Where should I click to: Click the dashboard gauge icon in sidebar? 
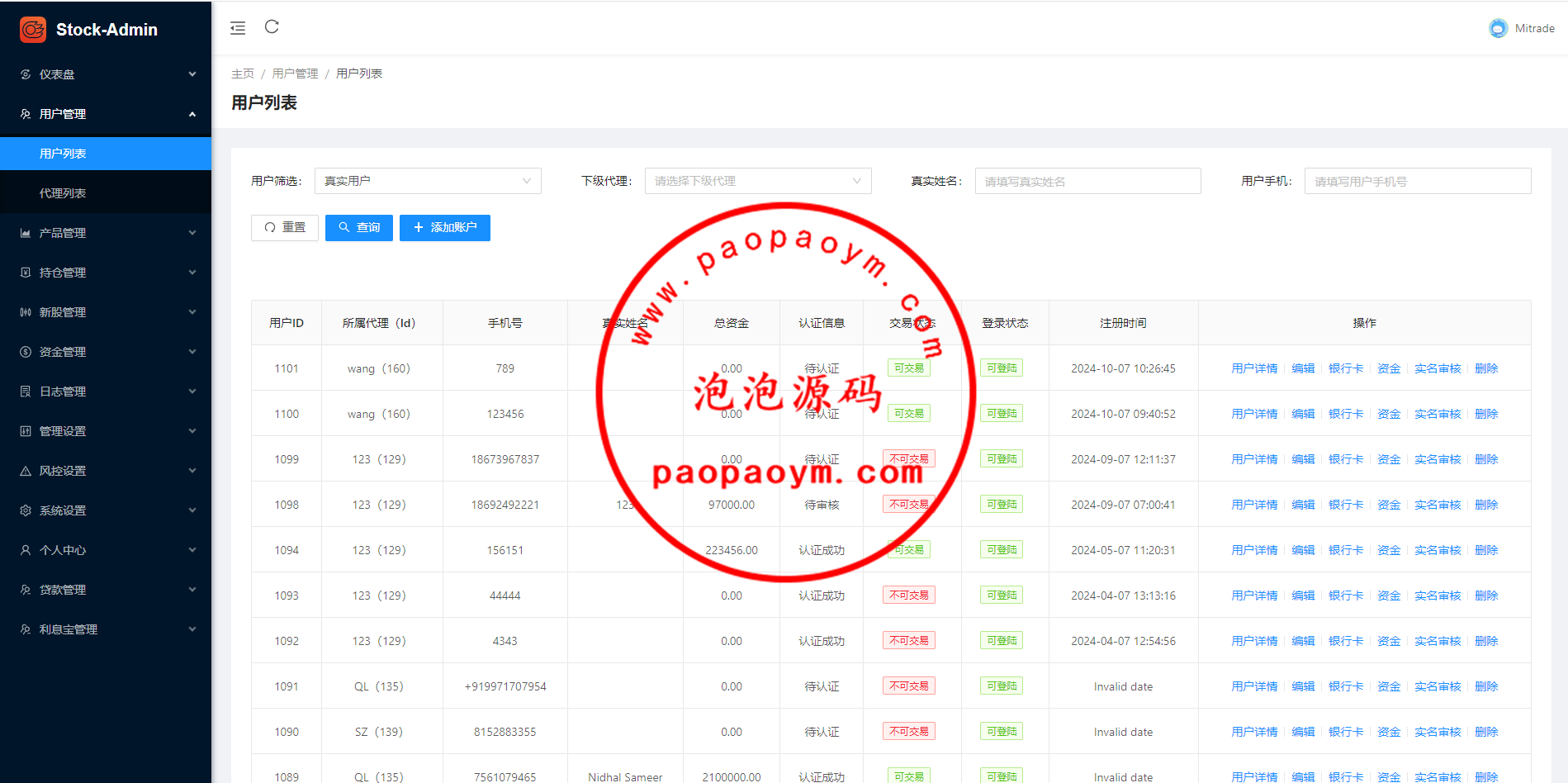[26, 74]
